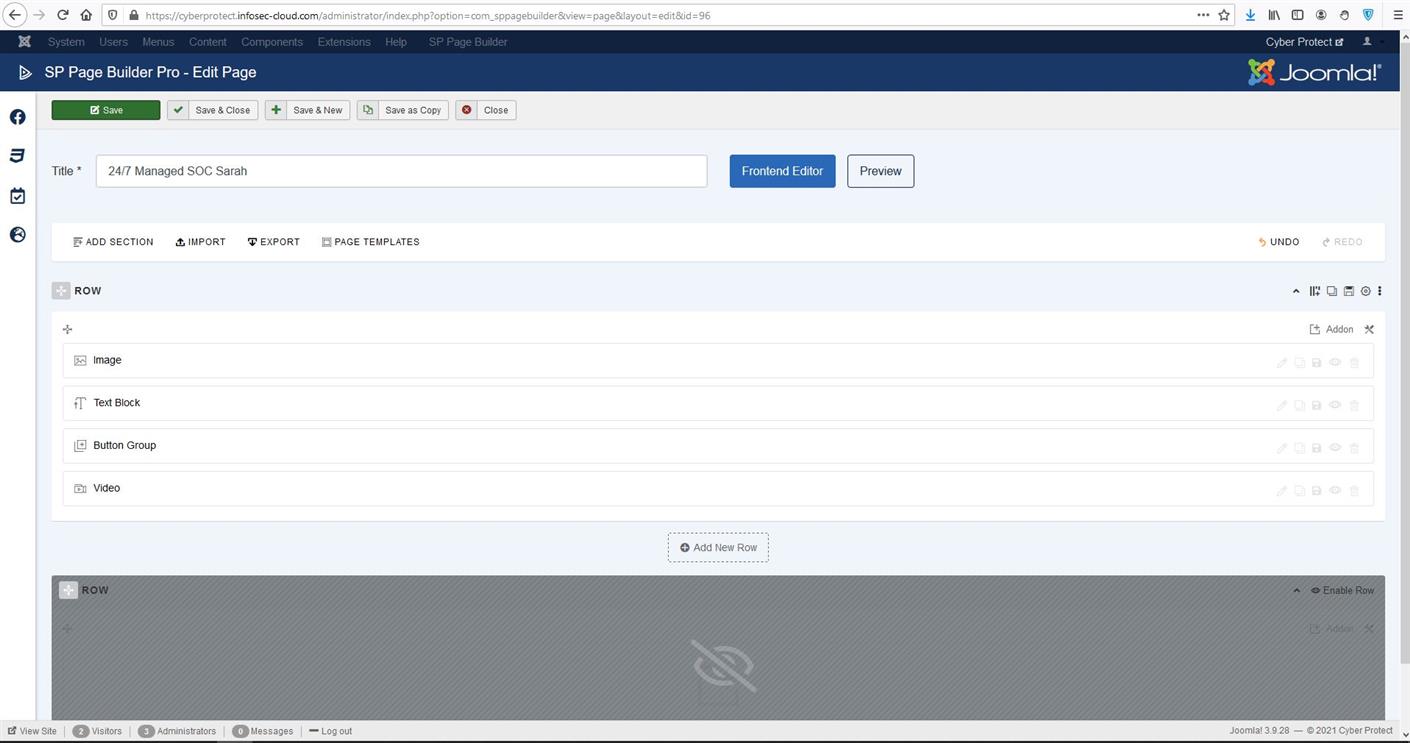Viewport: 1410px width, 743px height.
Task: Enable the disabled second row
Action: tap(1342, 590)
